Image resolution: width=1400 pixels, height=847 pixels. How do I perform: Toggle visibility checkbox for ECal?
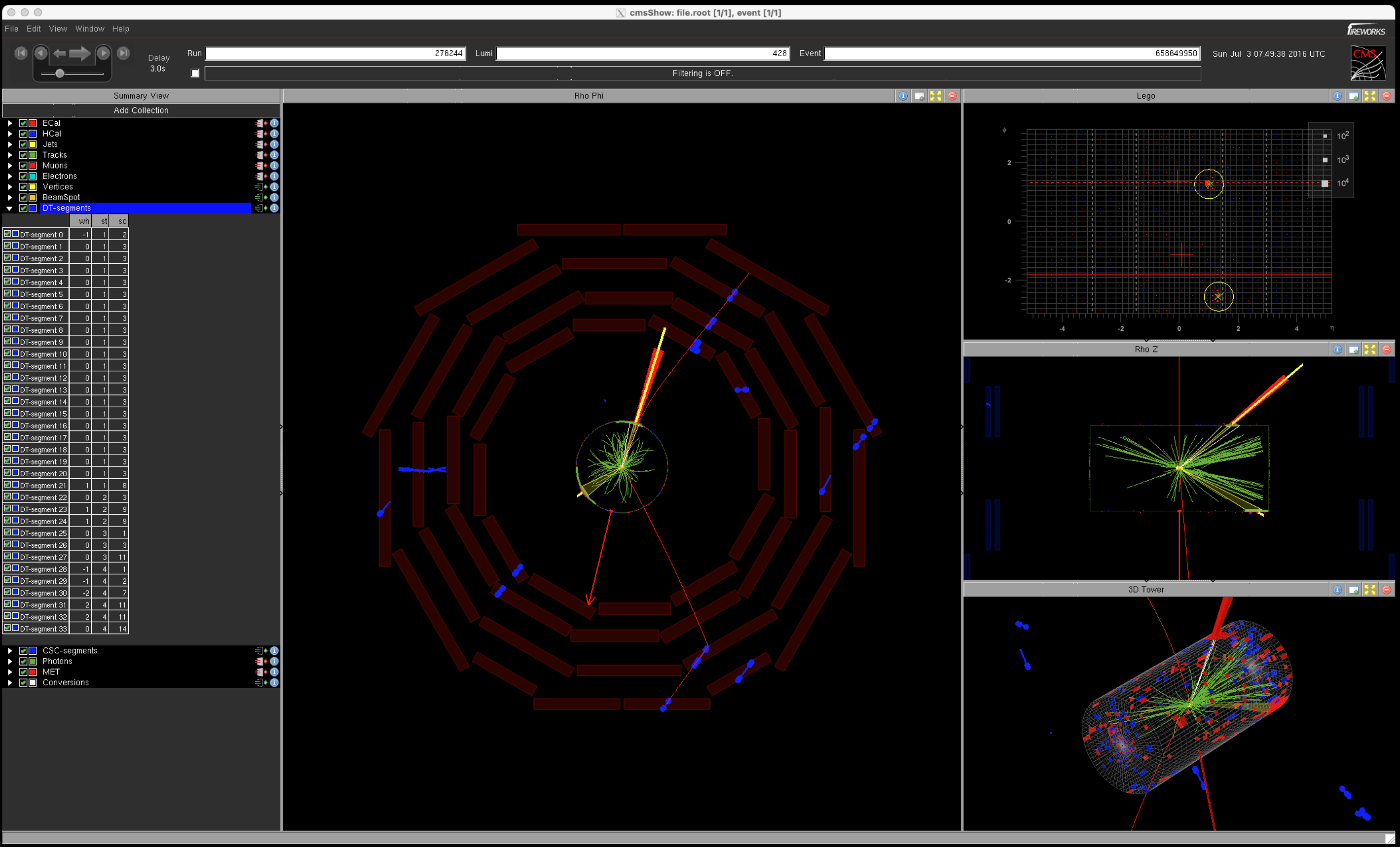pyautogui.click(x=23, y=123)
